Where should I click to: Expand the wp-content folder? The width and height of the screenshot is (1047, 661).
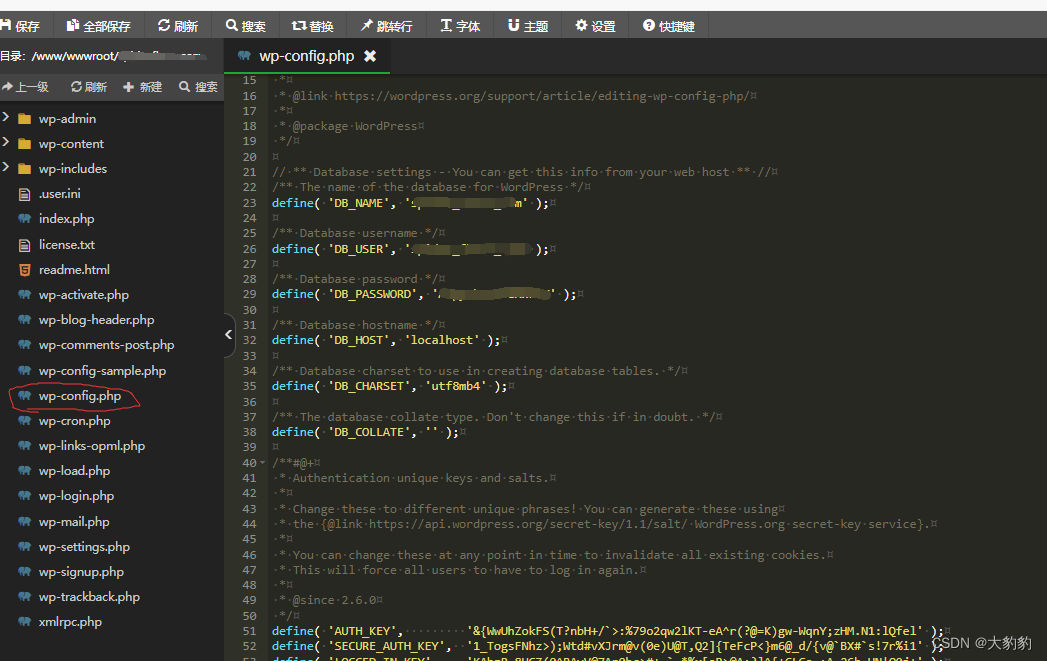click(x=7, y=143)
